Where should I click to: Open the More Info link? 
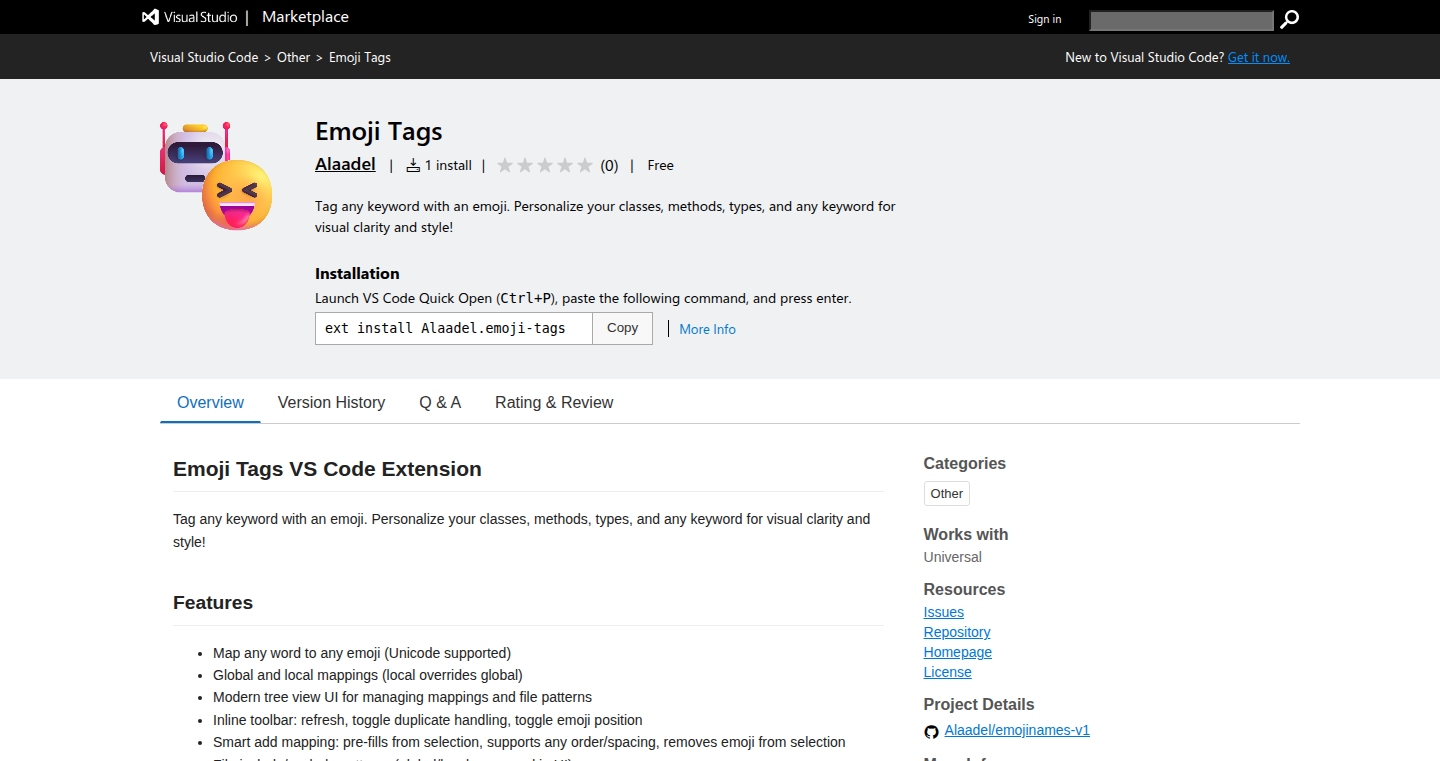point(708,329)
